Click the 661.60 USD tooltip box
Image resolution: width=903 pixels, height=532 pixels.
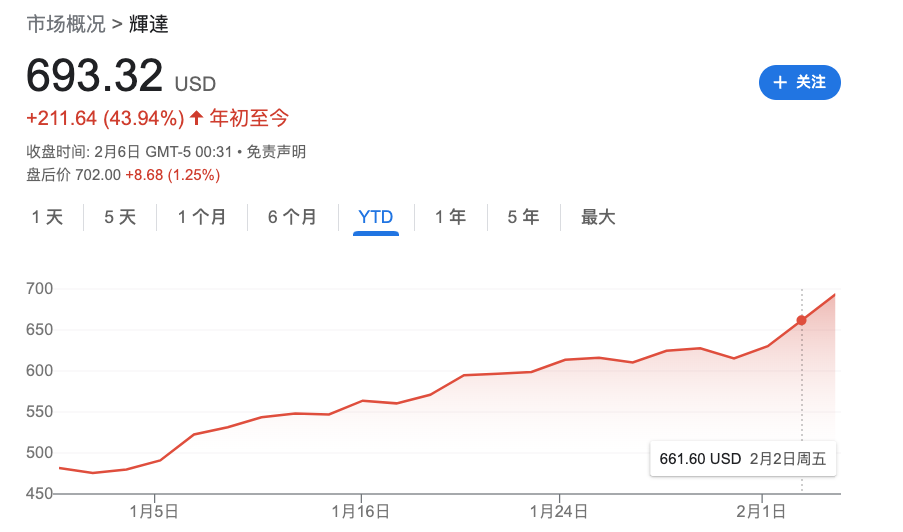coord(743,459)
